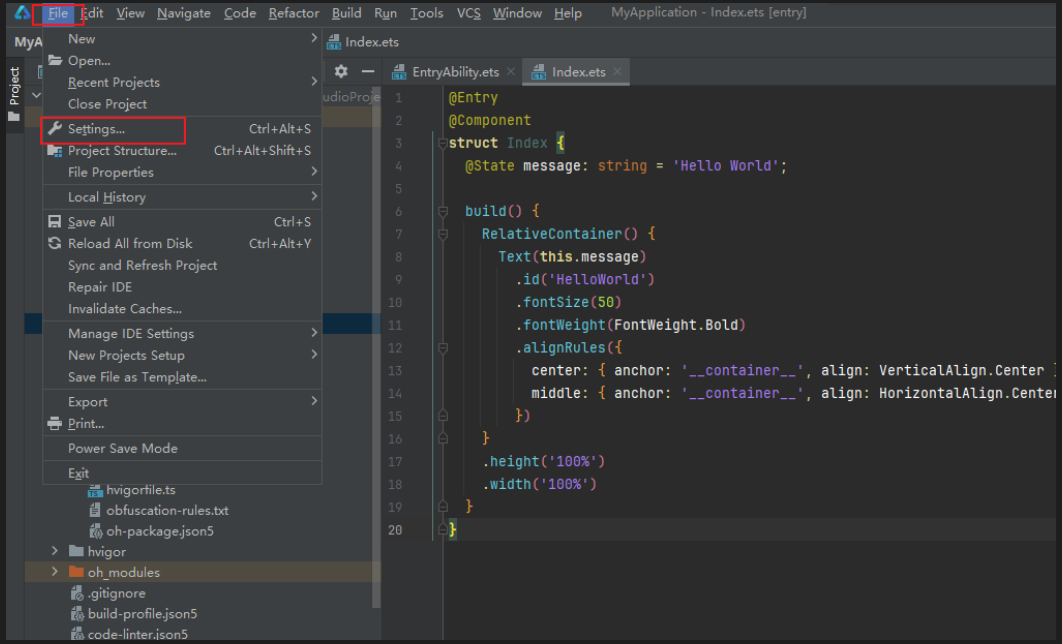Toggle the Project tool window sidebar button
Screen dimensions: 1062x644
point(14,93)
